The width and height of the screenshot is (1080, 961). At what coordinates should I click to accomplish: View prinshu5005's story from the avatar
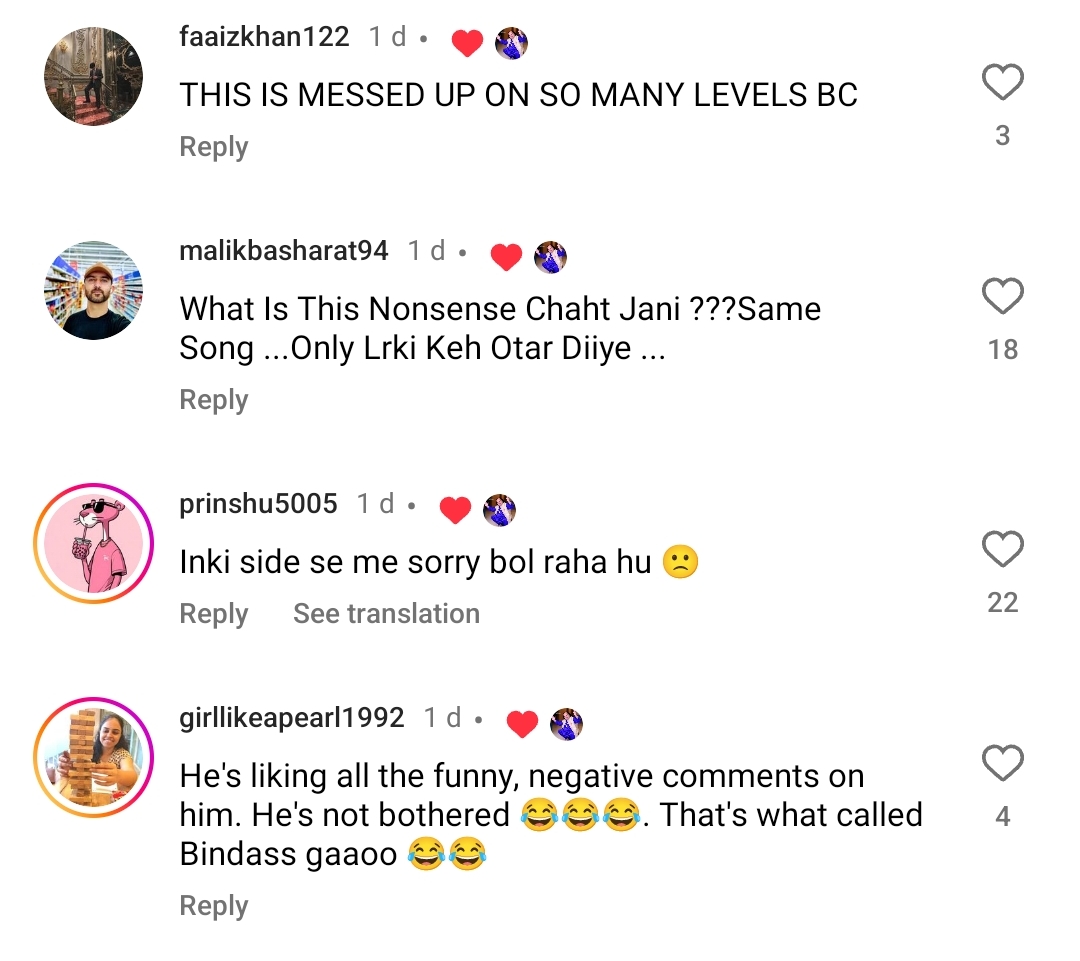pyautogui.click(x=94, y=543)
